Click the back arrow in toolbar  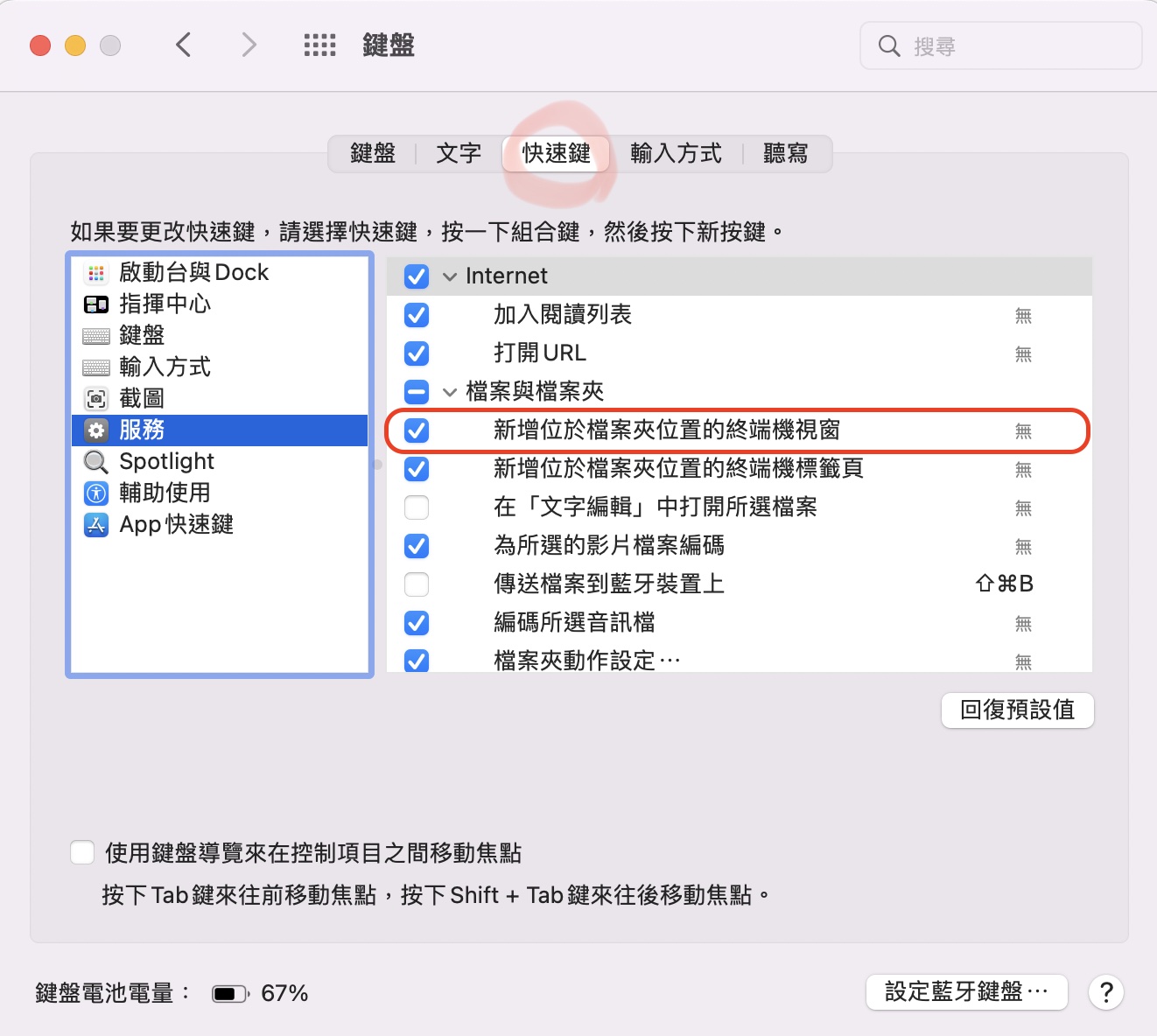(x=184, y=45)
